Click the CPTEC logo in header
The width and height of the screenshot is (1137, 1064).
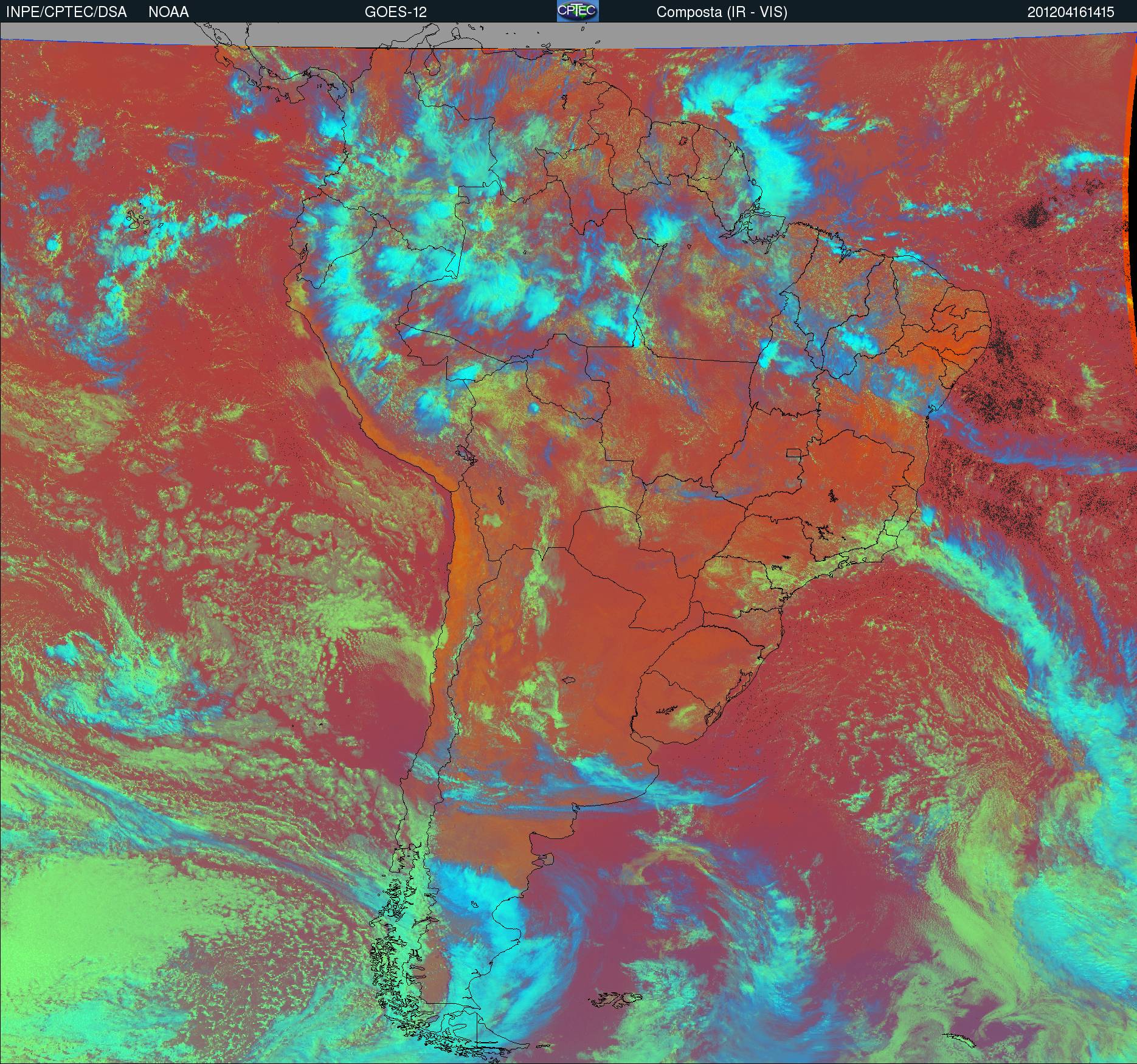coord(578,11)
